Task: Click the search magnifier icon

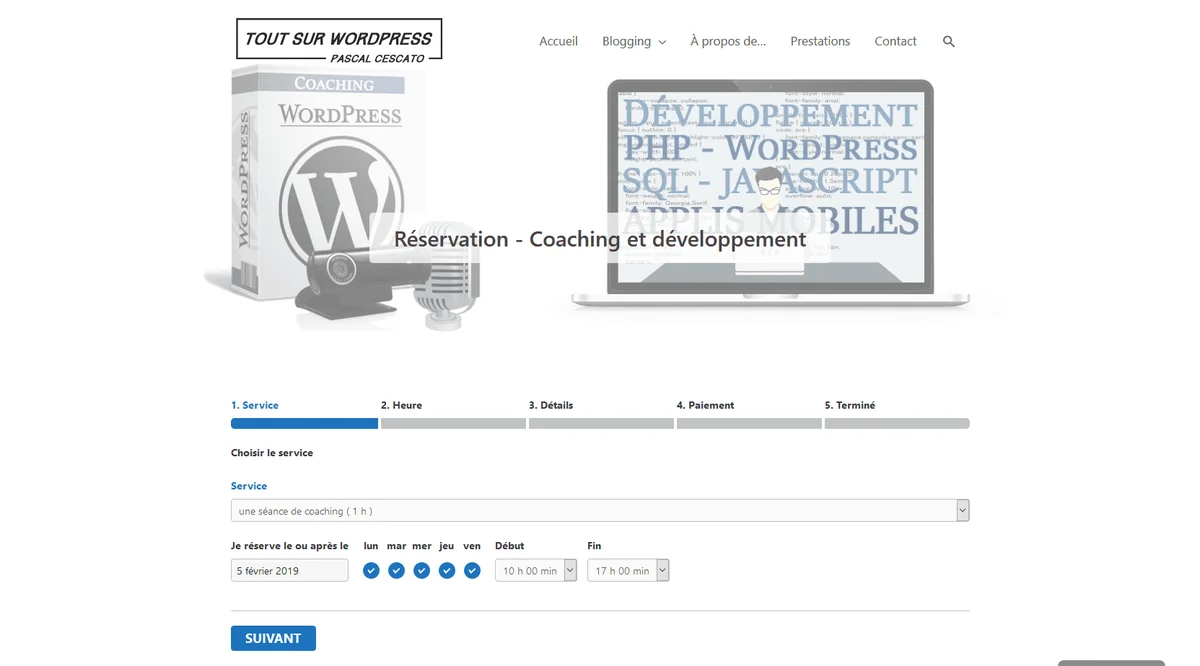Action: [948, 41]
